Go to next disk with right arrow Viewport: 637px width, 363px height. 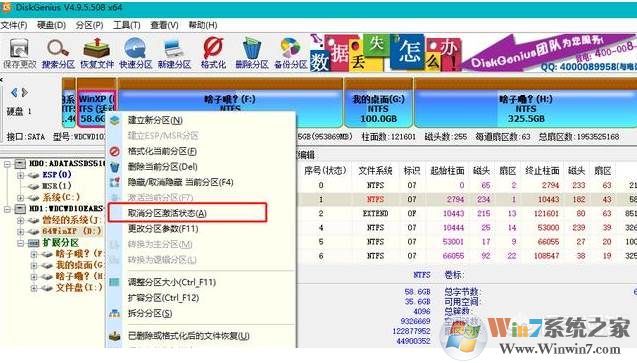[25, 93]
